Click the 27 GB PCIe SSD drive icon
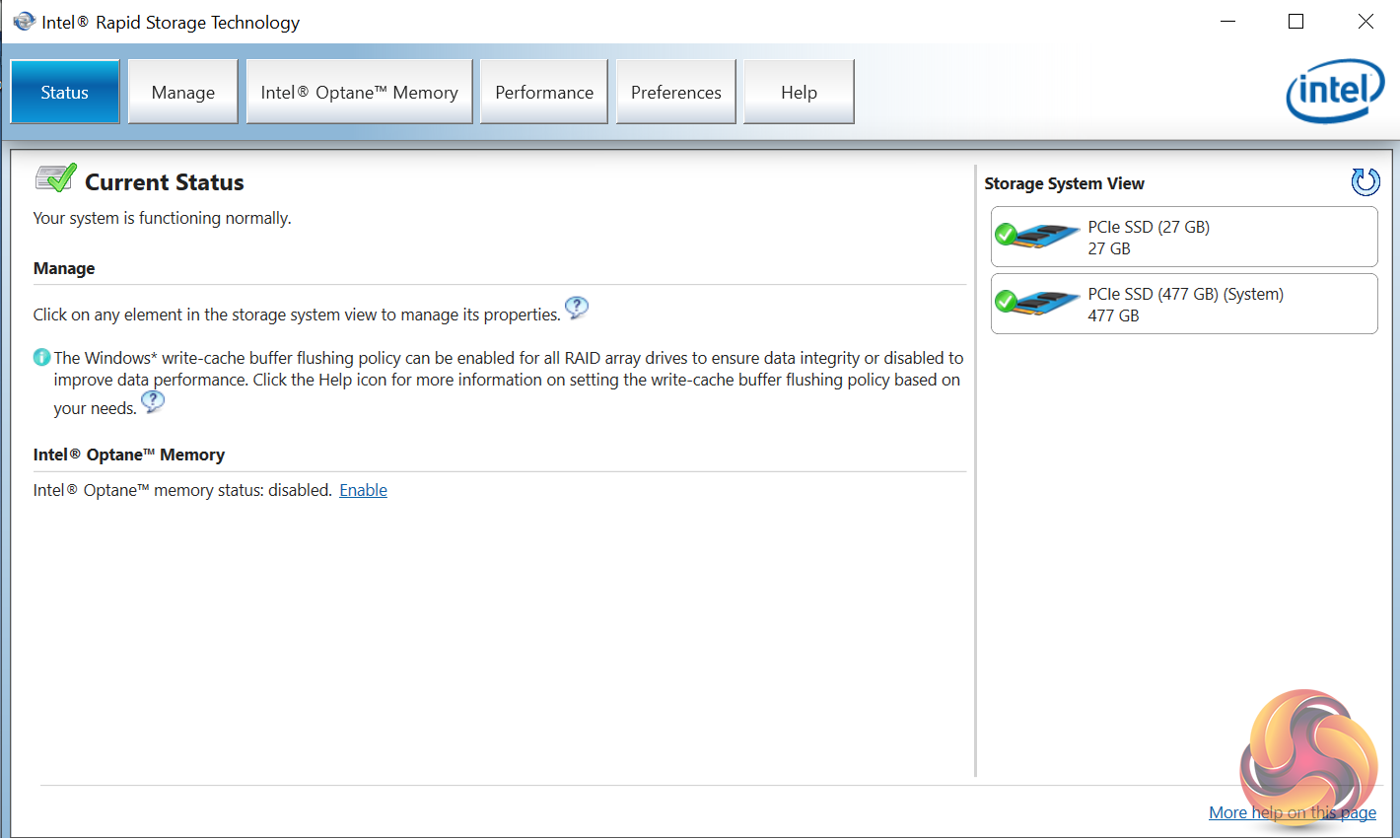Viewport: 1400px width, 840px height. tap(1037, 237)
